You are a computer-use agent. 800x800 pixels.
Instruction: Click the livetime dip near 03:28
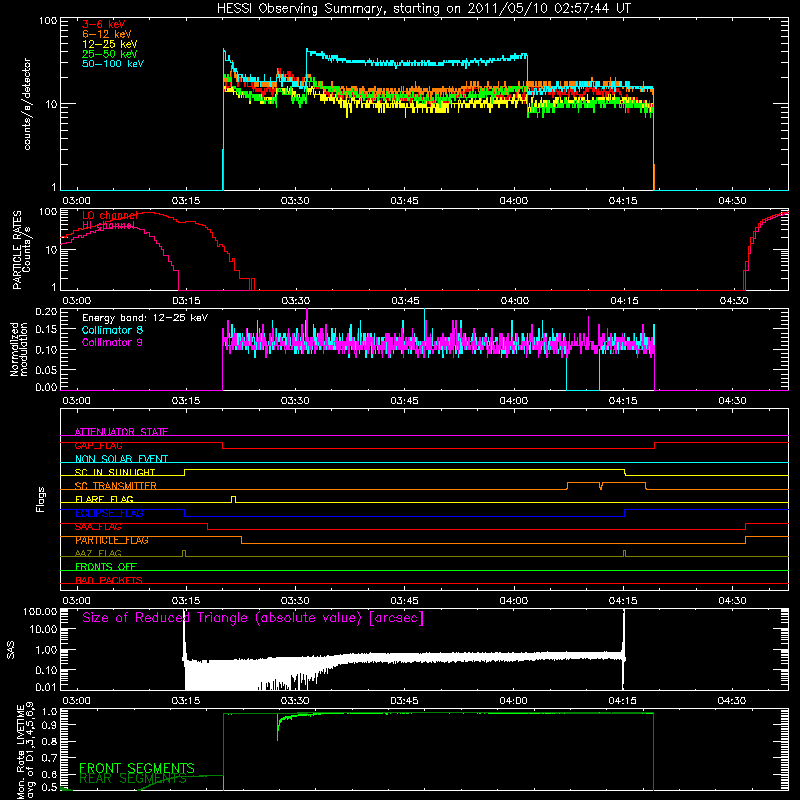278,727
